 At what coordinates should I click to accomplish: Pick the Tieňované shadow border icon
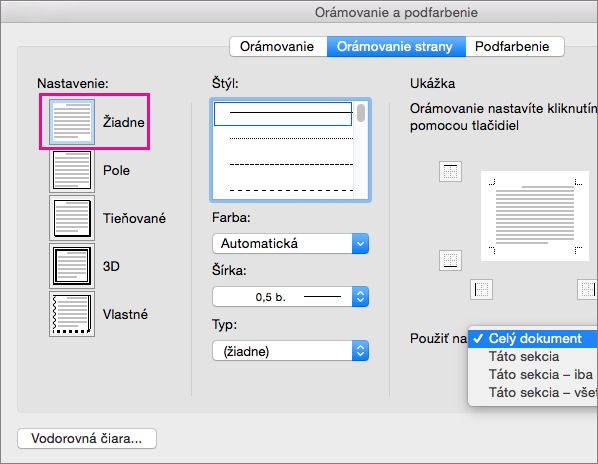click(72, 218)
